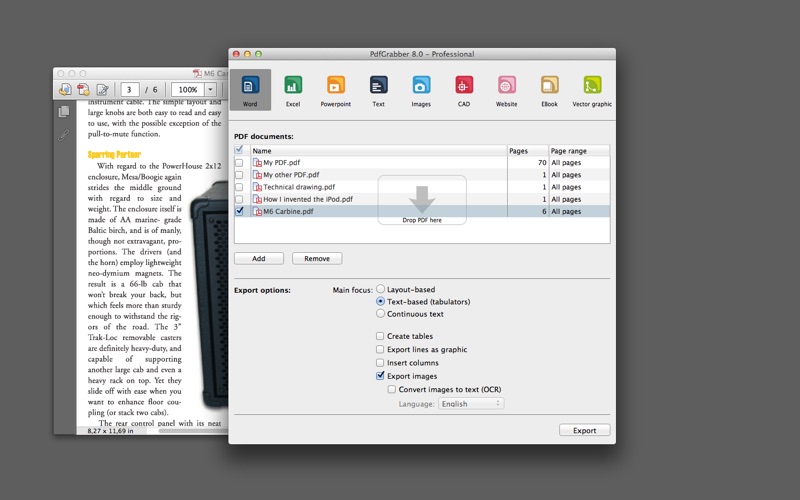Screen dimensions: 800x500
Task: Check the box for Technical drawing.pdf
Action: [239, 187]
